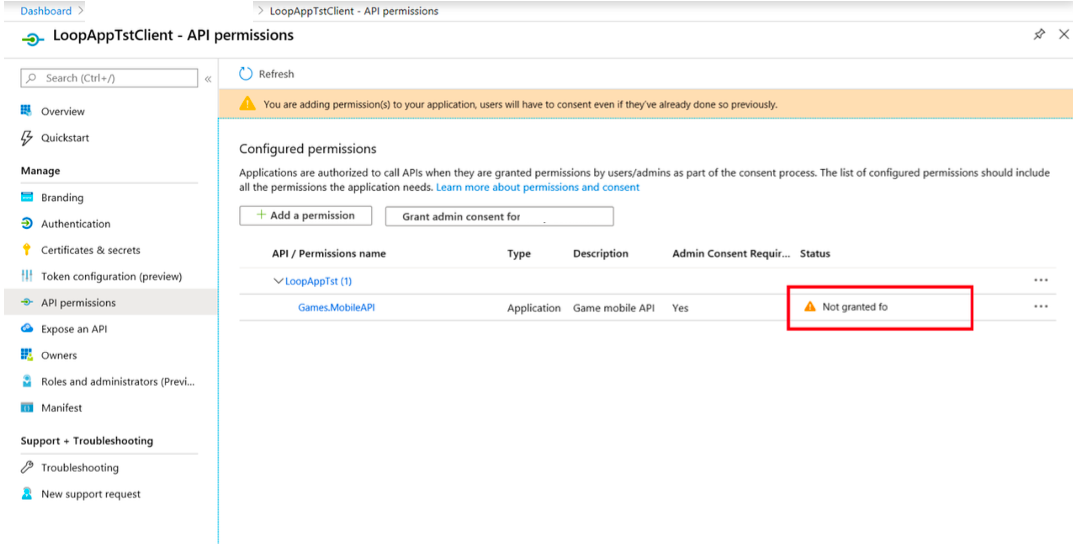Click the Manage section heading
Viewport: 1074px width, 551px height.
40,171
